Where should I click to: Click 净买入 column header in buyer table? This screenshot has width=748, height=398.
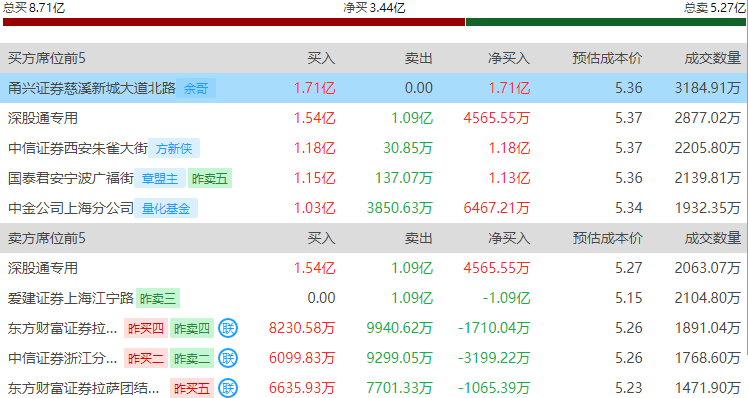click(x=509, y=58)
